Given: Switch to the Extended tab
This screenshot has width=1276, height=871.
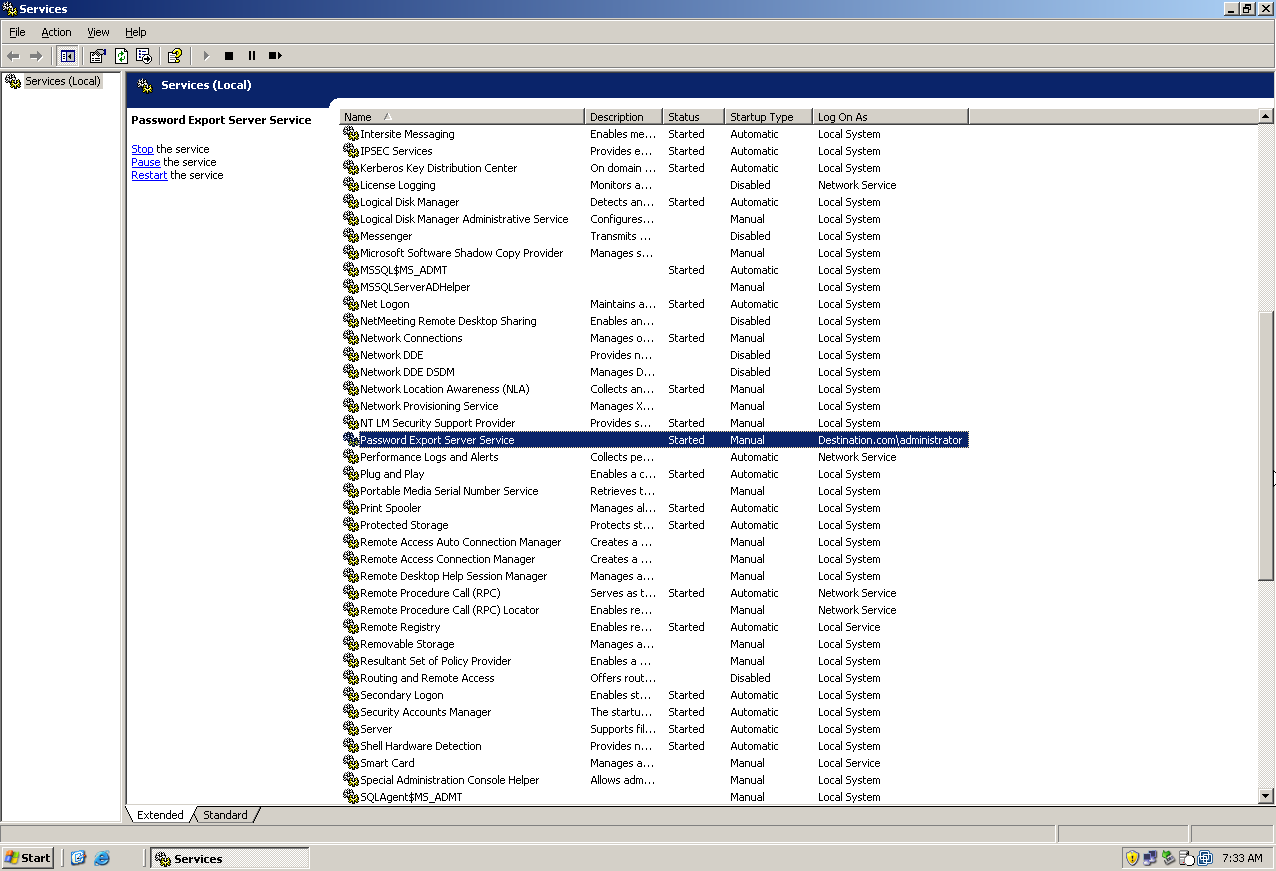Looking at the screenshot, I should (160, 815).
